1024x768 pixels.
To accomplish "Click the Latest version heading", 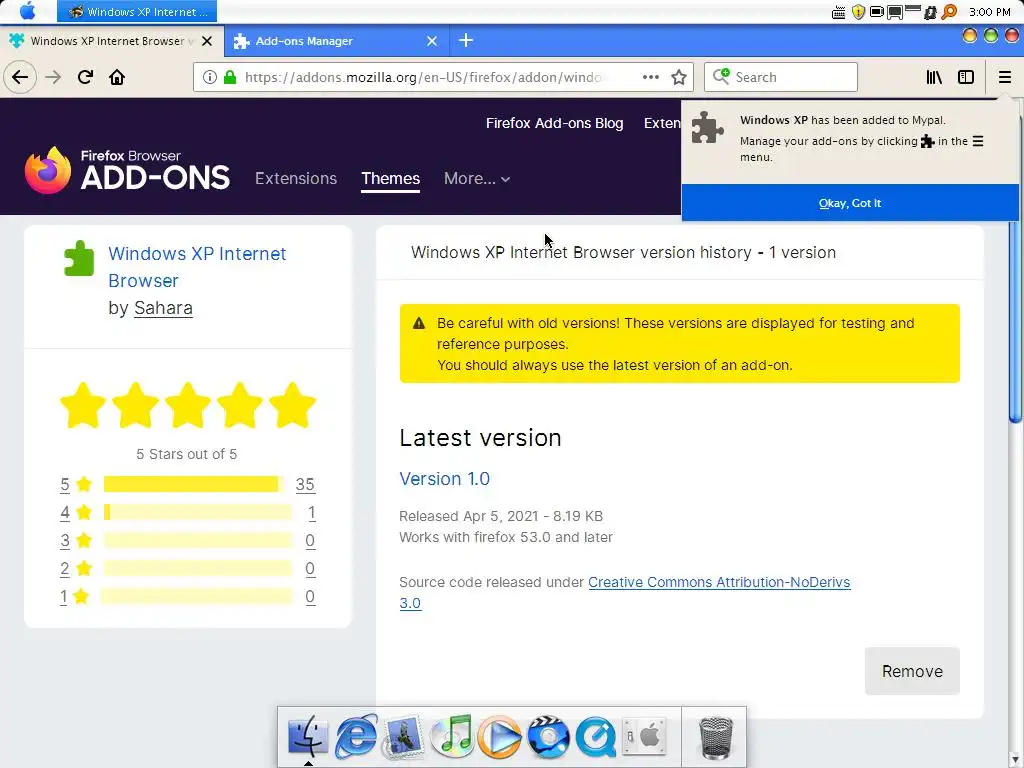I will point(480,438).
